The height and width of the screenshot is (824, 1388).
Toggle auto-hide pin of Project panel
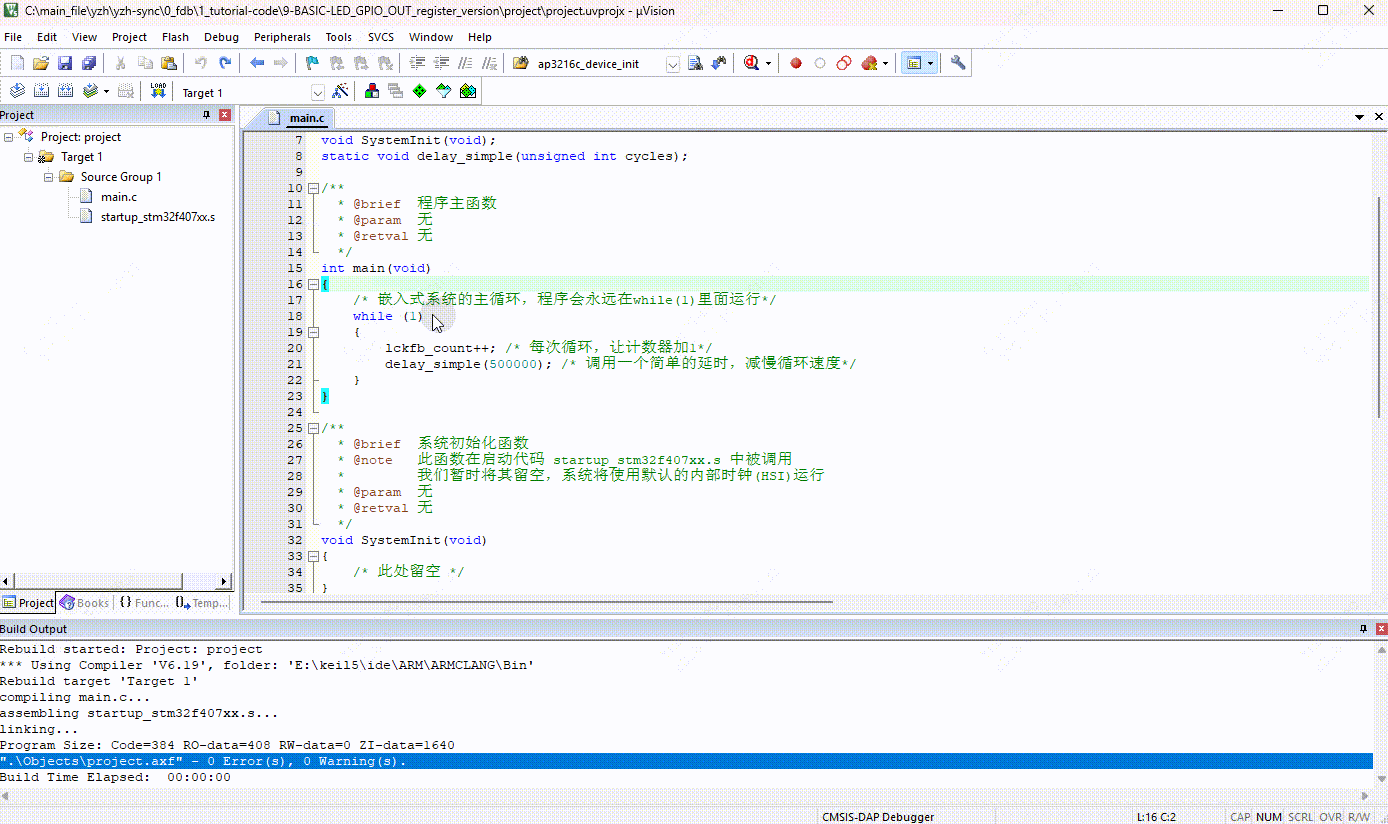click(207, 115)
